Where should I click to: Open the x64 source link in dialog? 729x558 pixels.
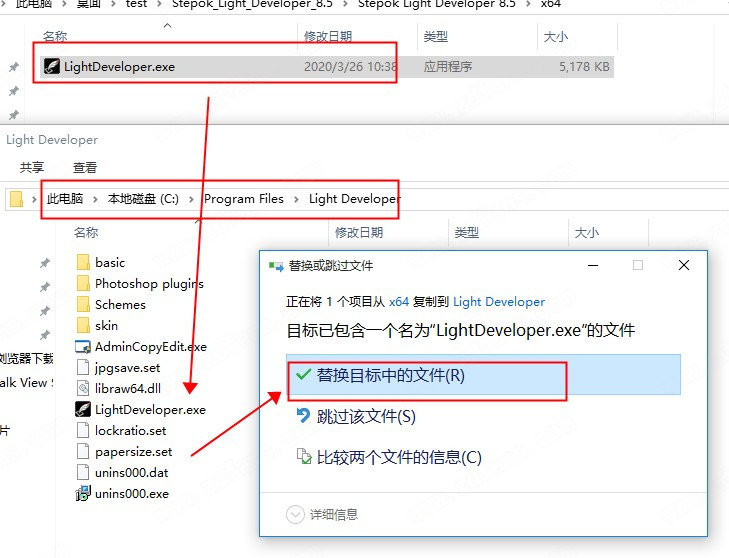[x=399, y=302]
